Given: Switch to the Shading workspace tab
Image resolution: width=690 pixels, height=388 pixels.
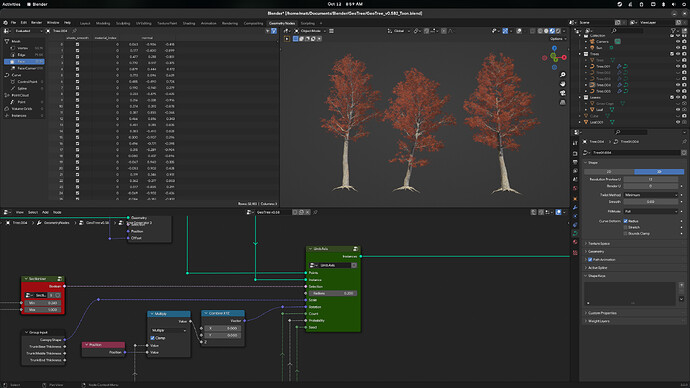Looking at the screenshot, I should (189, 23).
